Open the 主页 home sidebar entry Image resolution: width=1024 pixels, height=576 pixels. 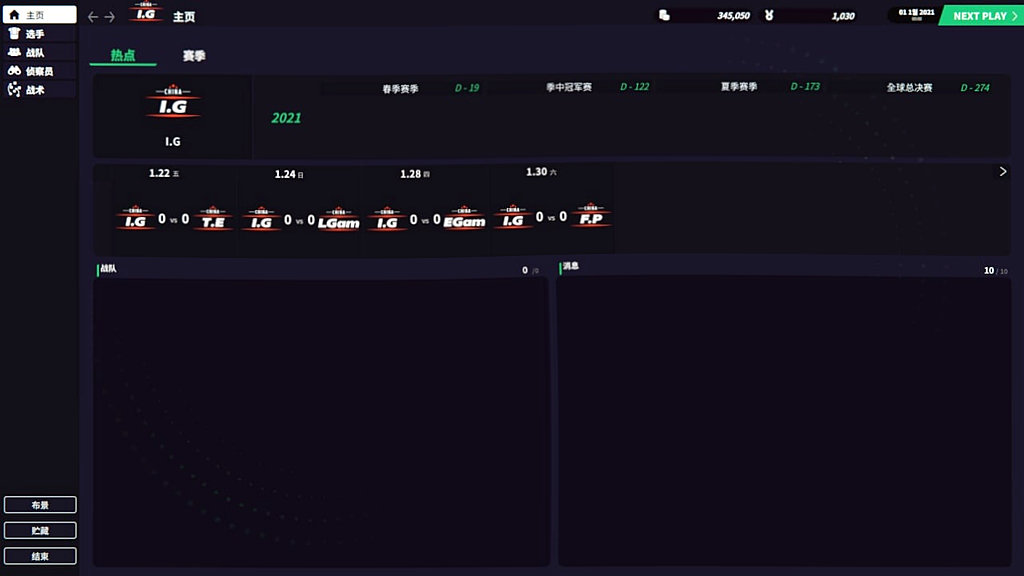point(39,14)
